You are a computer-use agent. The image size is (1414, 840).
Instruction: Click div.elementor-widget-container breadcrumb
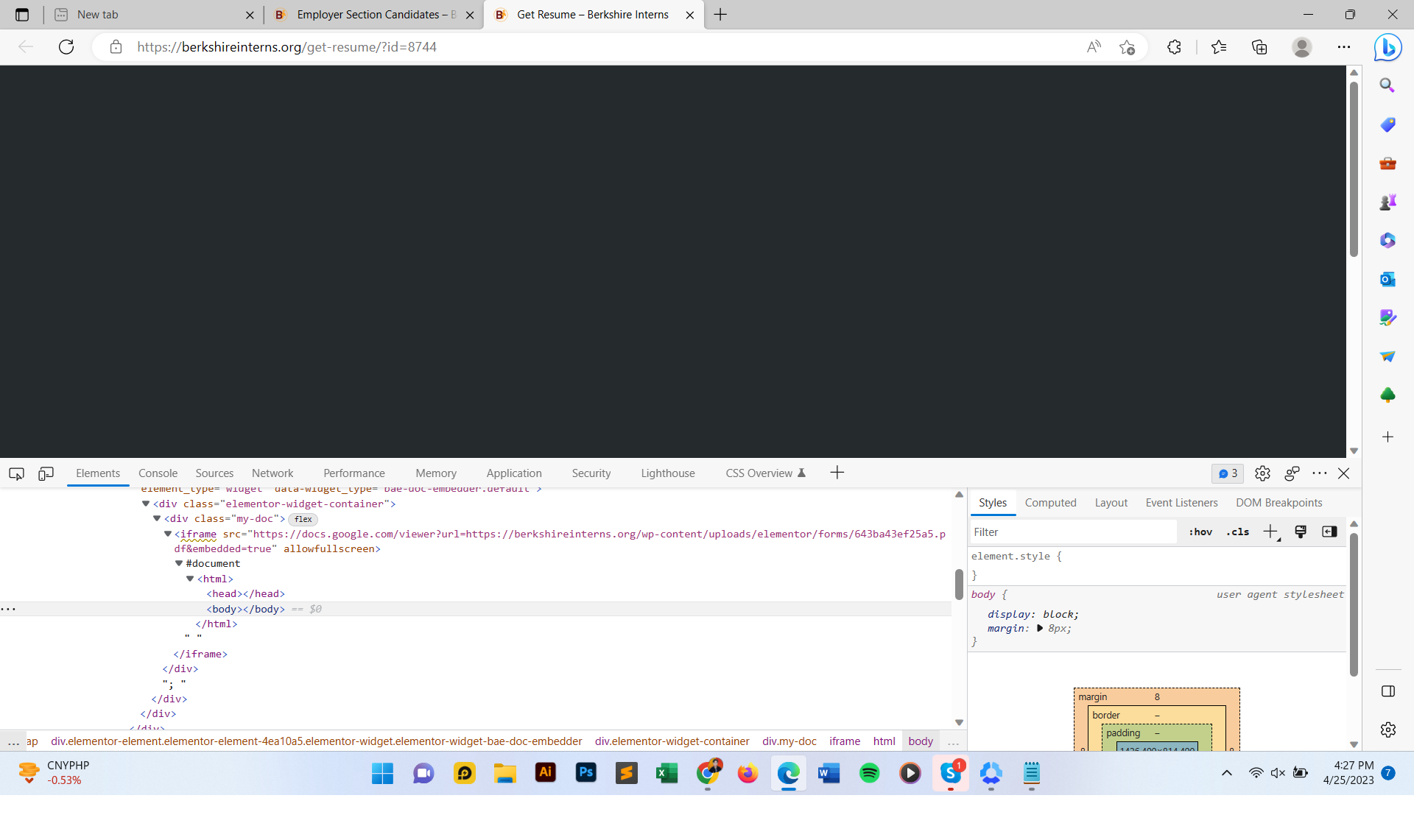tap(672, 741)
